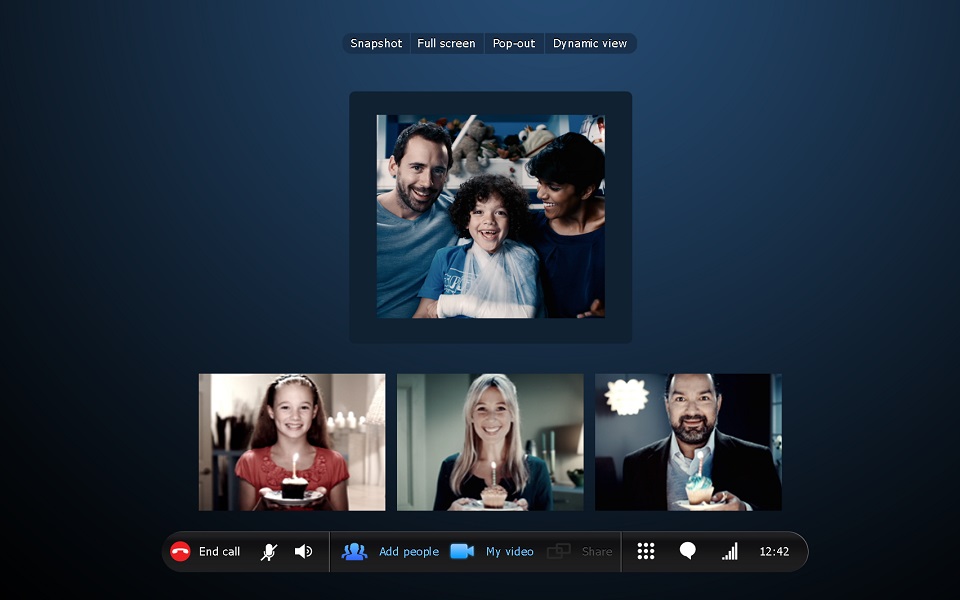Open the chat speech bubble icon
960x600 pixels.
click(688, 551)
